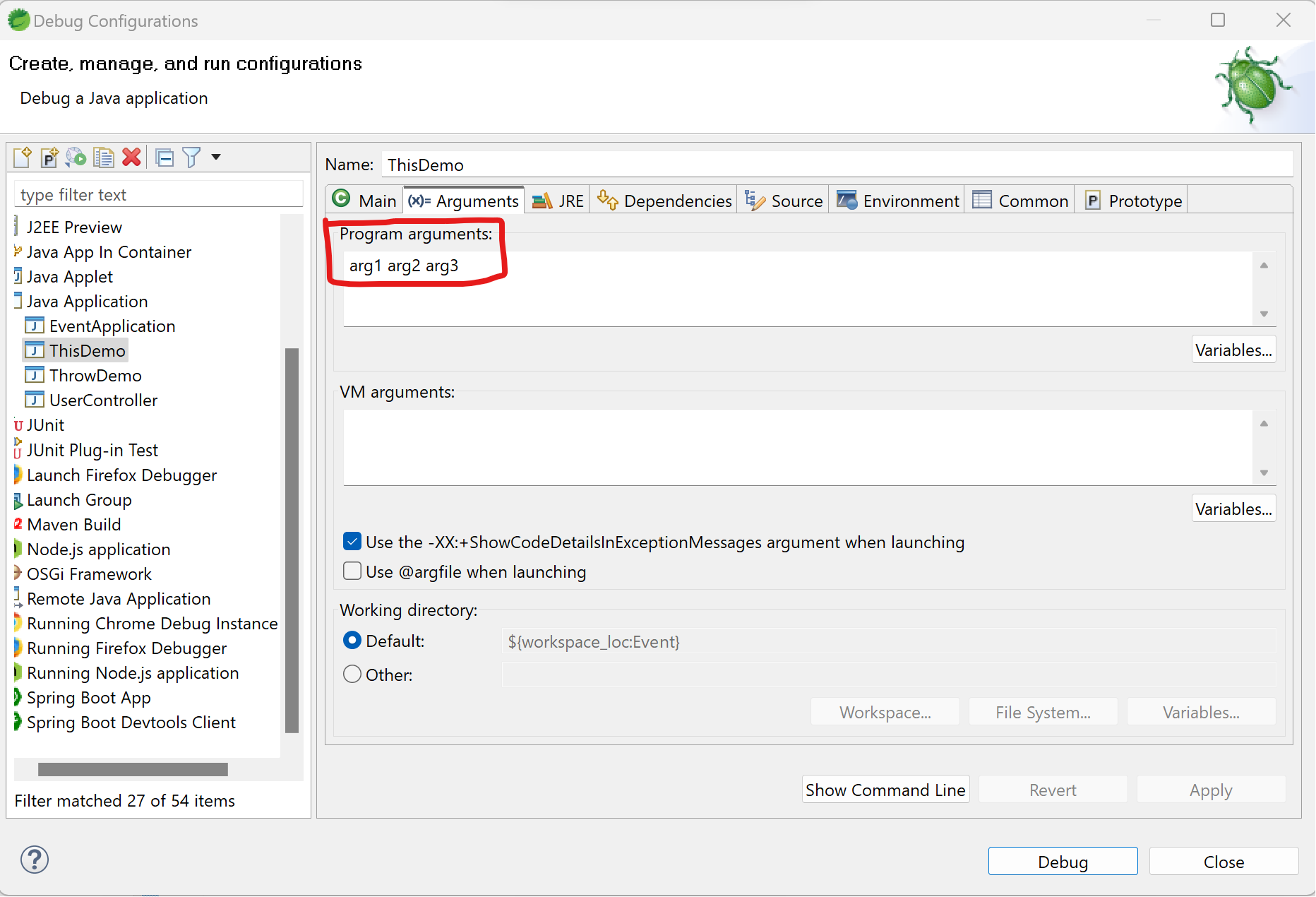1316x897 pixels.
Task: Open the Environment tab
Action: tap(898, 201)
